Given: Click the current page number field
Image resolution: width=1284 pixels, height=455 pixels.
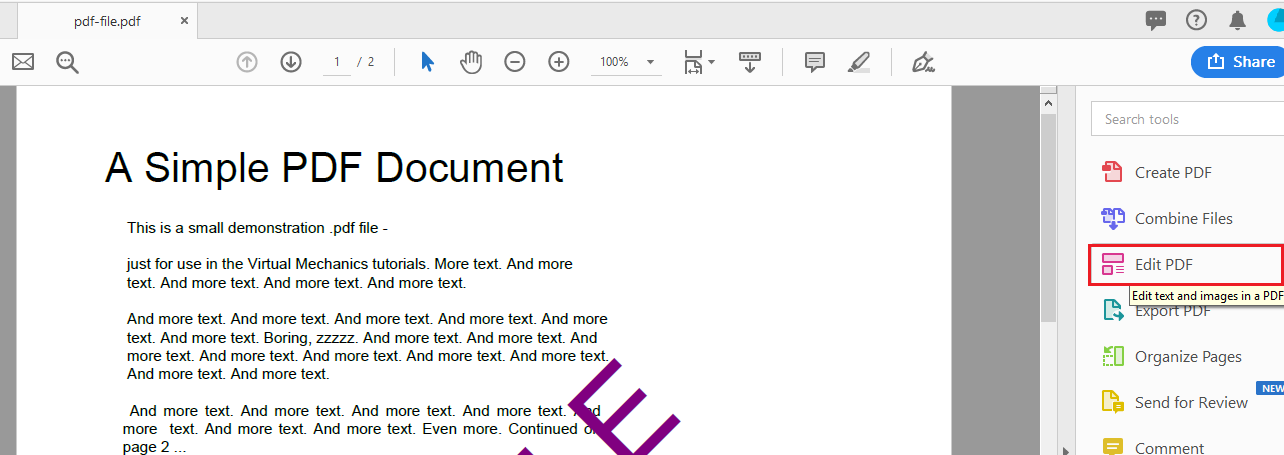Looking at the screenshot, I should click(x=337, y=62).
